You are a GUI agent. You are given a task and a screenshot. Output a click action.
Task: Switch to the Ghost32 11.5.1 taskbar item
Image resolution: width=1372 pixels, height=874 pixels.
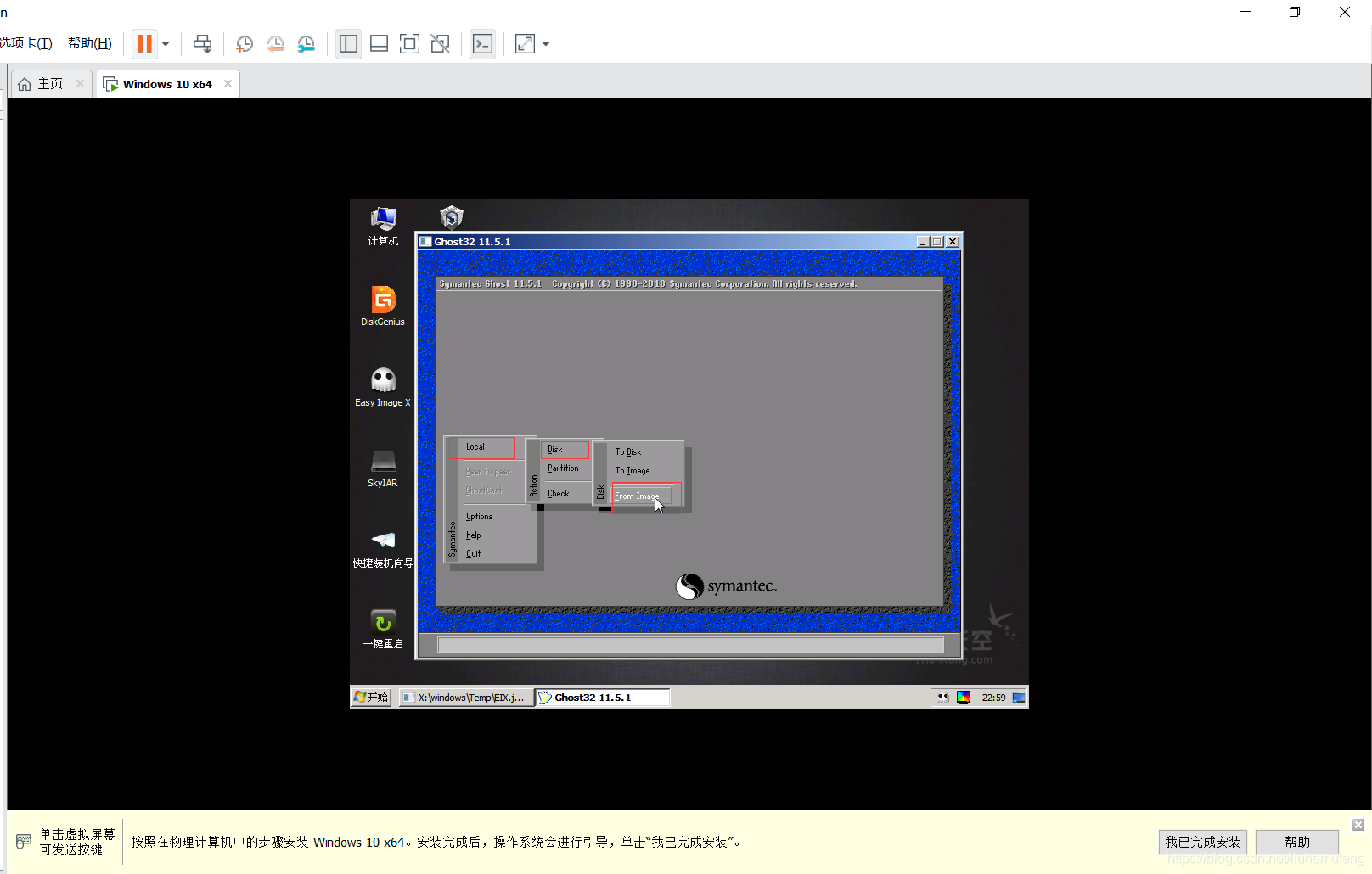pyautogui.click(x=603, y=698)
